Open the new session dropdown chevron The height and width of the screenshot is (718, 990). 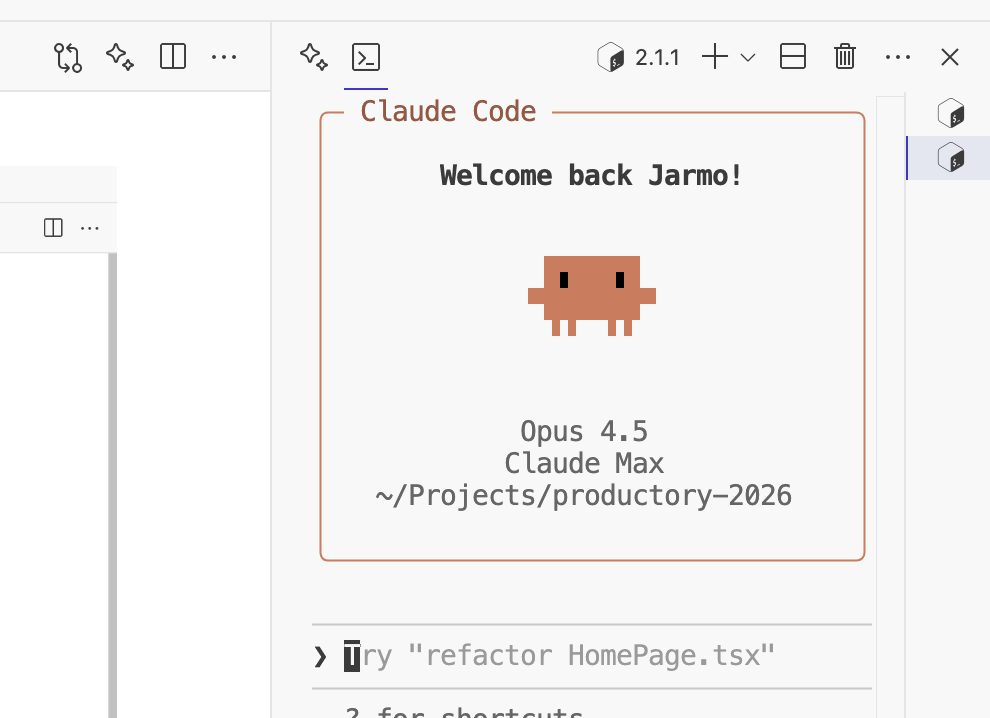pos(747,58)
